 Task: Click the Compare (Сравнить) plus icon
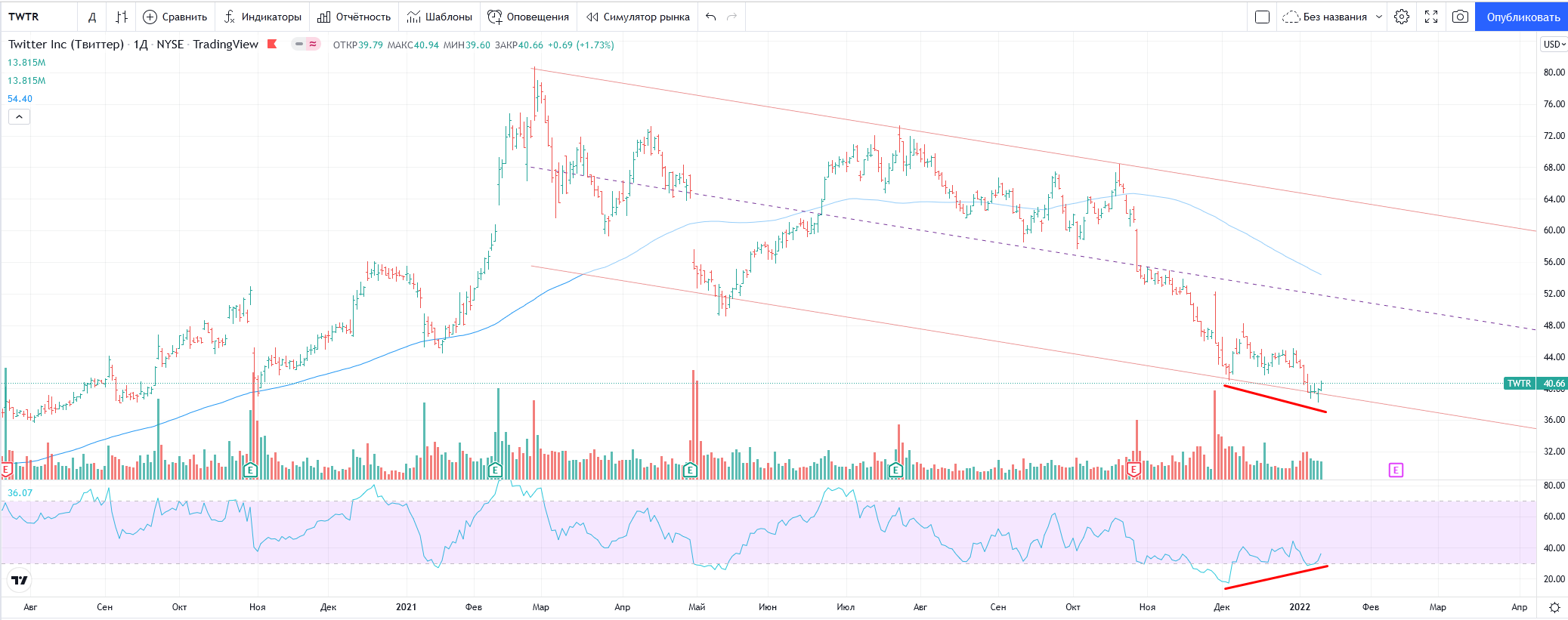pyautogui.click(x=150, y=17)
